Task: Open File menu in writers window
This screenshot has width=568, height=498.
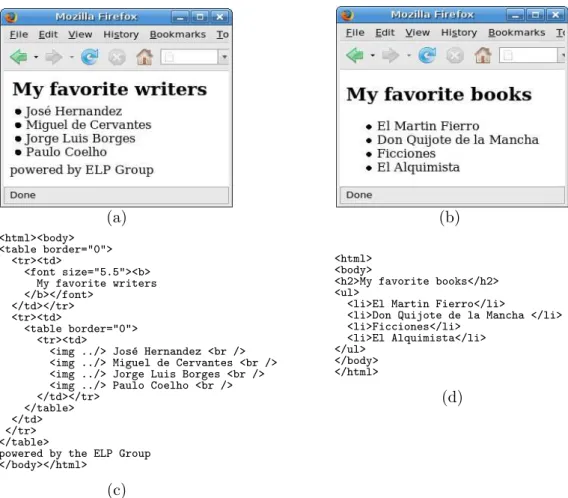Action: [x=19, y=34]
